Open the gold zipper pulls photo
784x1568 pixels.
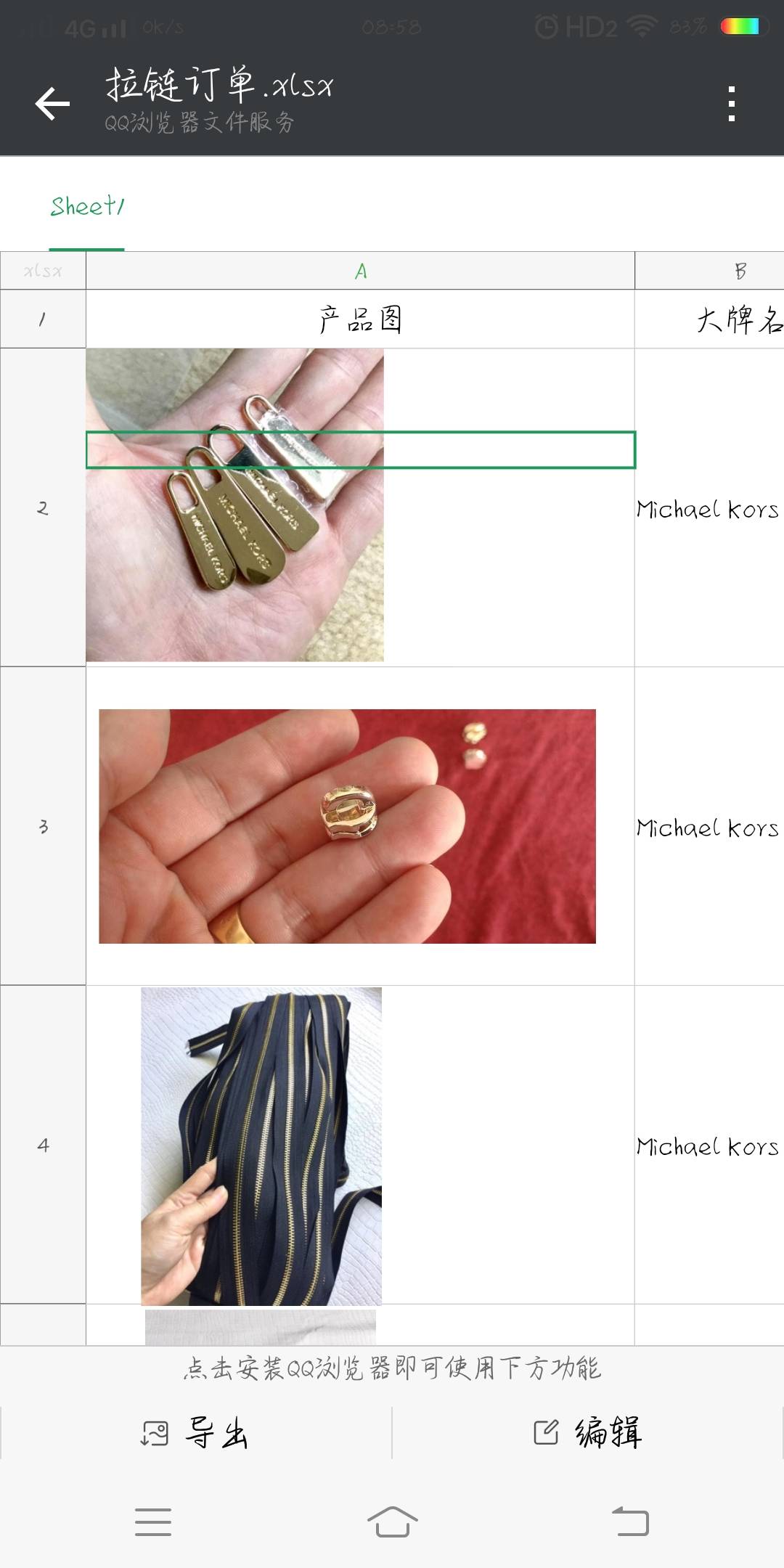point(234,505)
